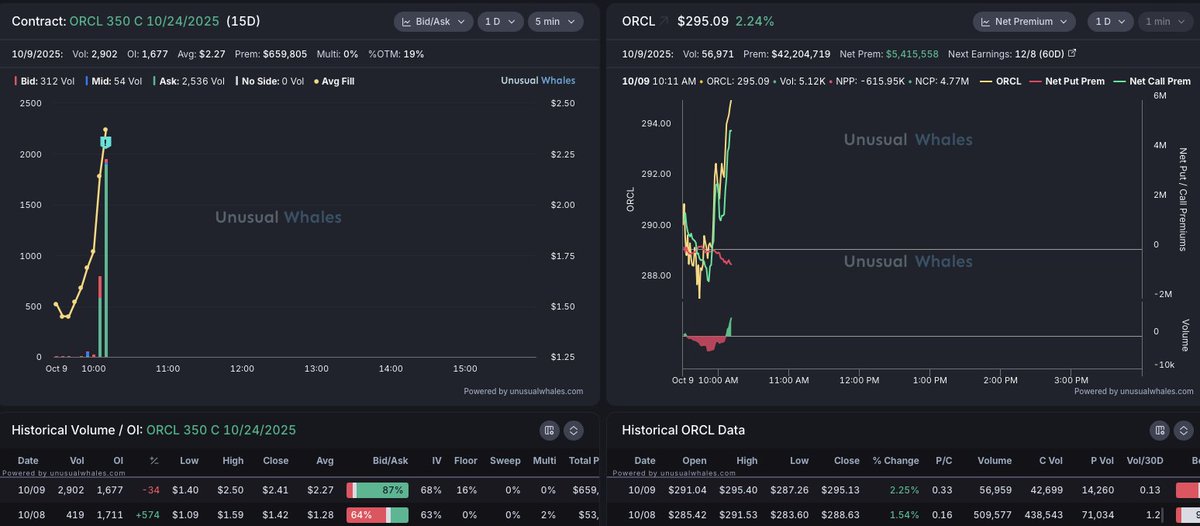This screenshot has height=526, width=1200.
Task: Click the $2.41 close cell for 10/09
Action: [276, 490]
